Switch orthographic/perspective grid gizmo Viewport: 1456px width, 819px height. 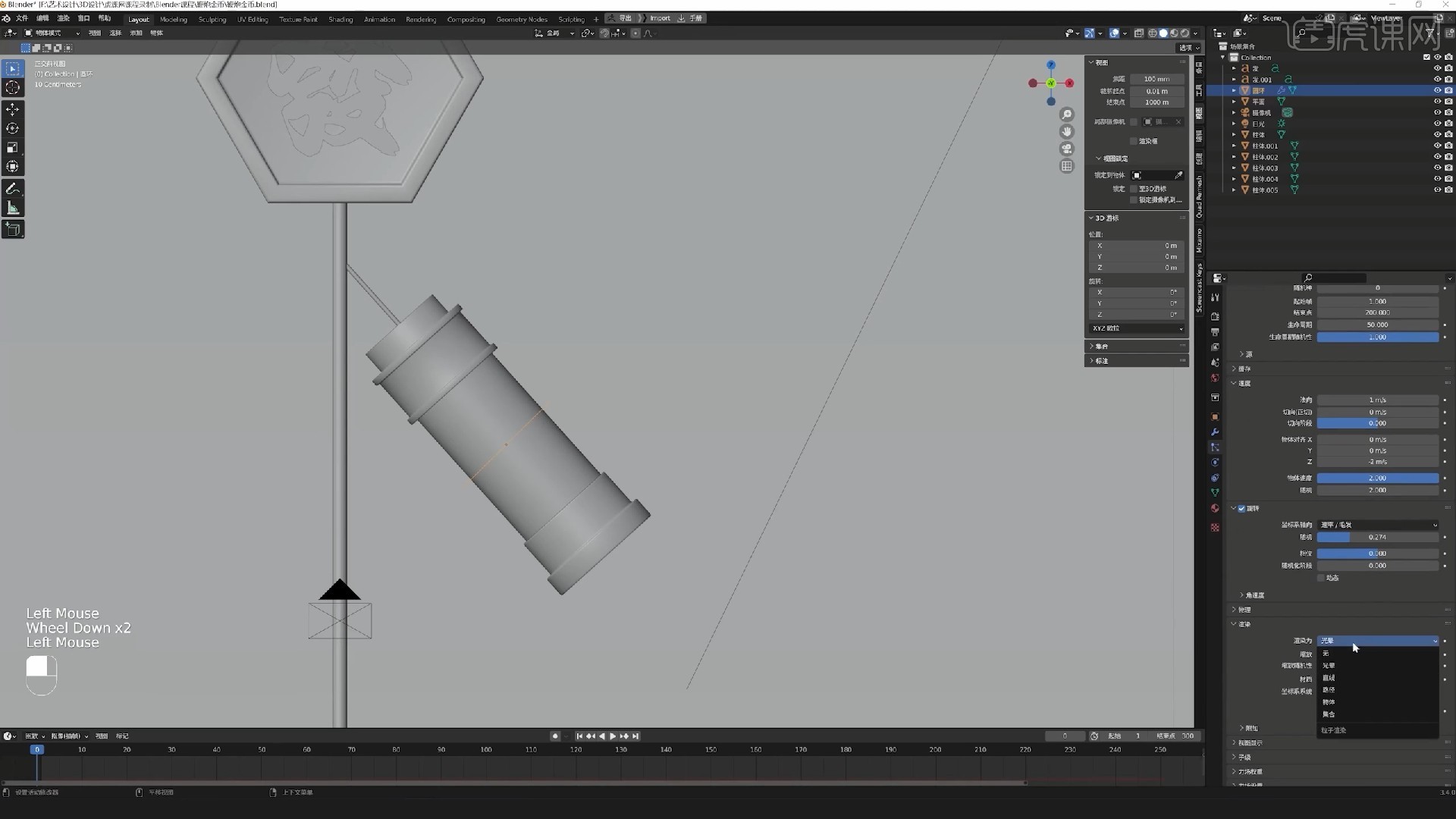coord(1067,166)
